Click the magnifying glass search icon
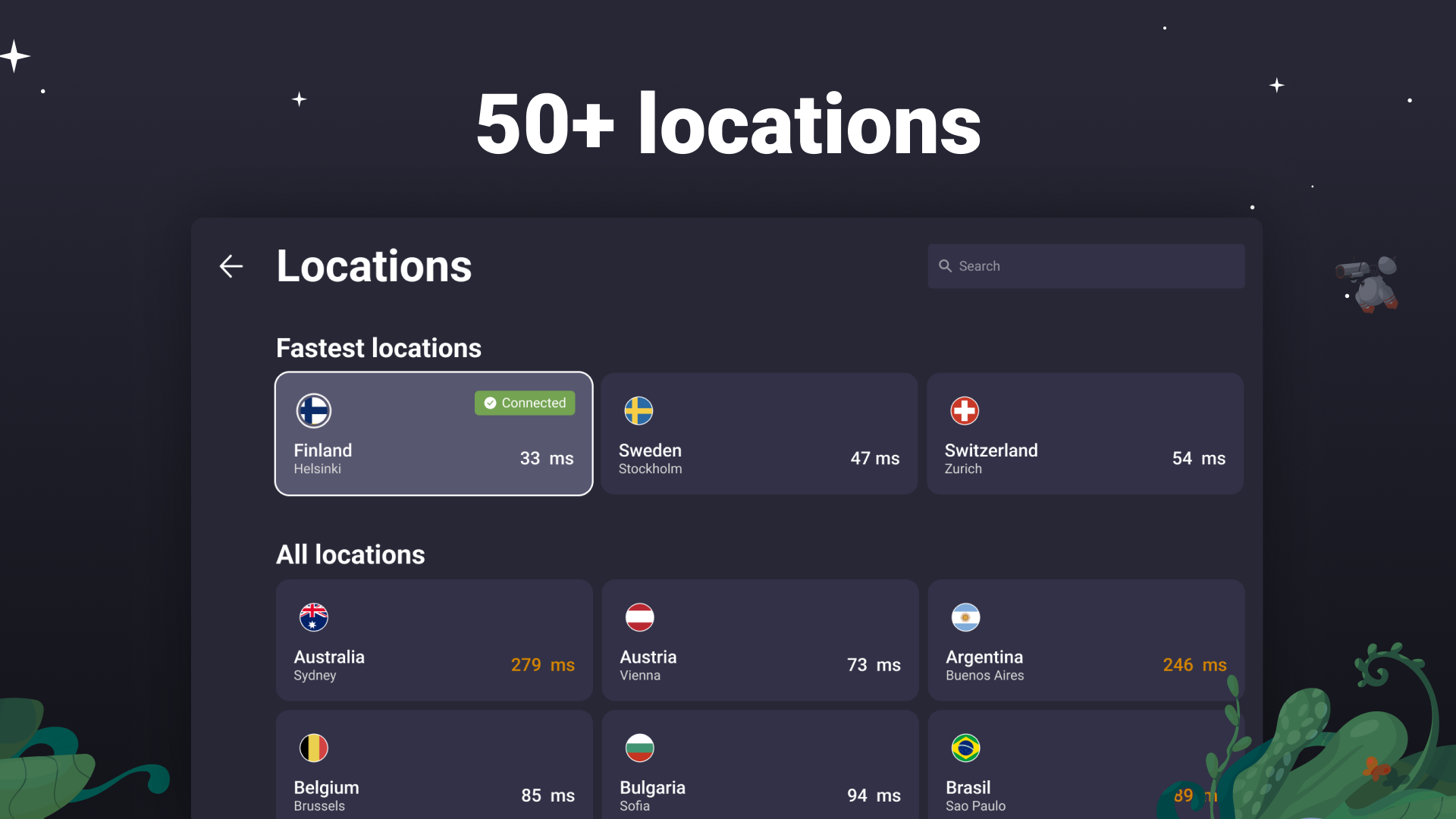 coord(945,265)
